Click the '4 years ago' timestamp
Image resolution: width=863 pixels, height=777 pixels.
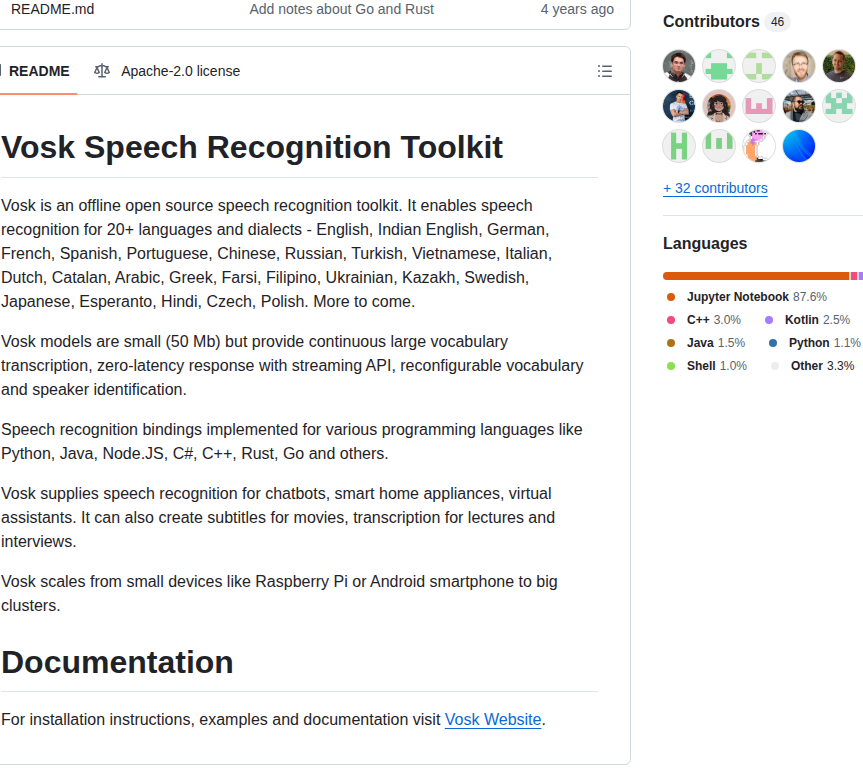[x=577, y=9]
